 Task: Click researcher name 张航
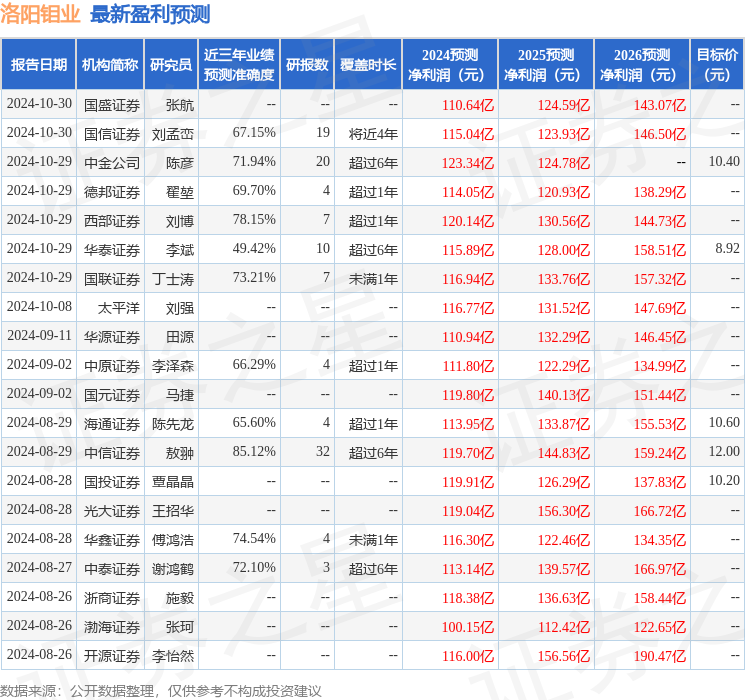180,105
